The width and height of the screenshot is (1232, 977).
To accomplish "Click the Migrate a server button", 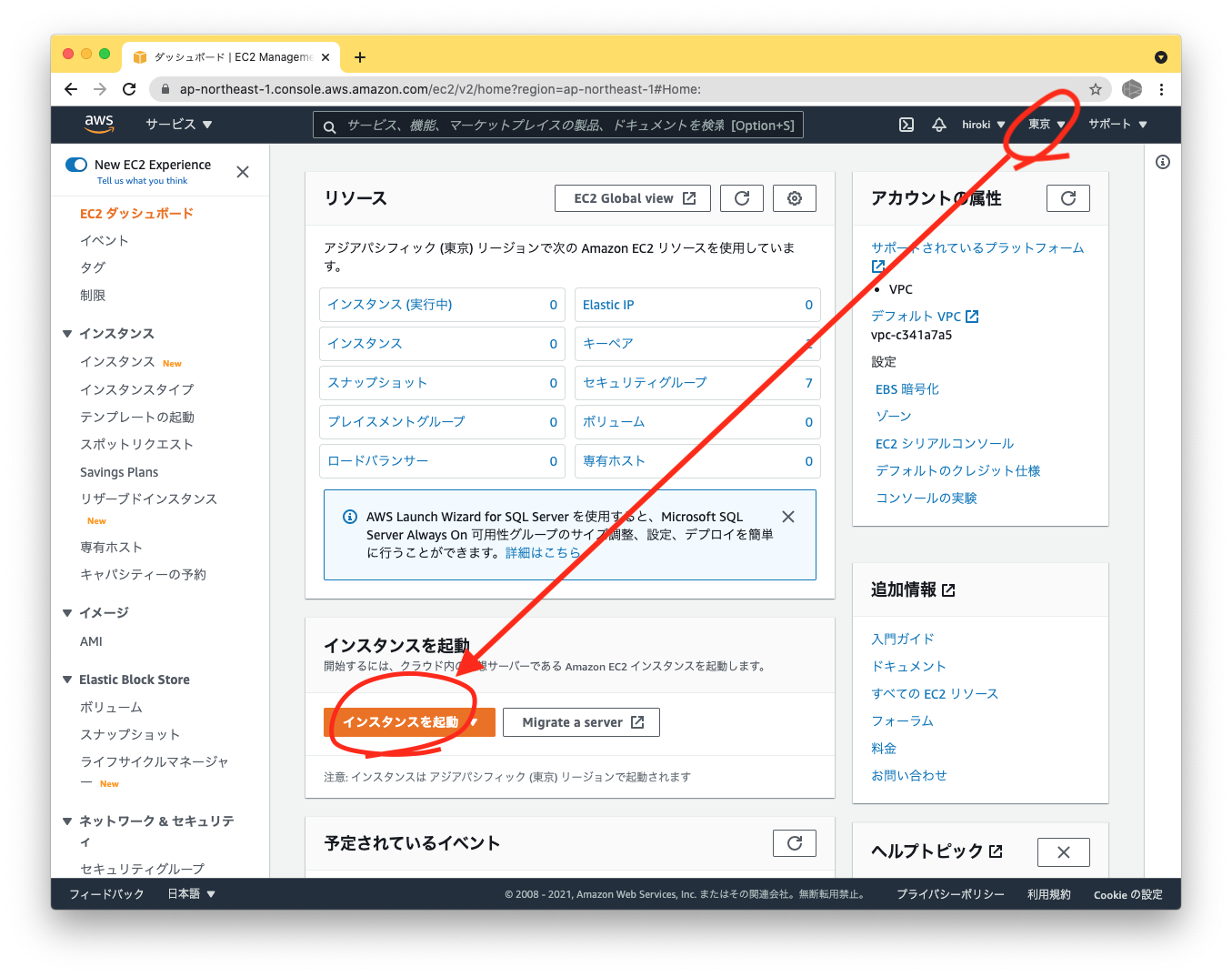I will click(x=581, y=722).
